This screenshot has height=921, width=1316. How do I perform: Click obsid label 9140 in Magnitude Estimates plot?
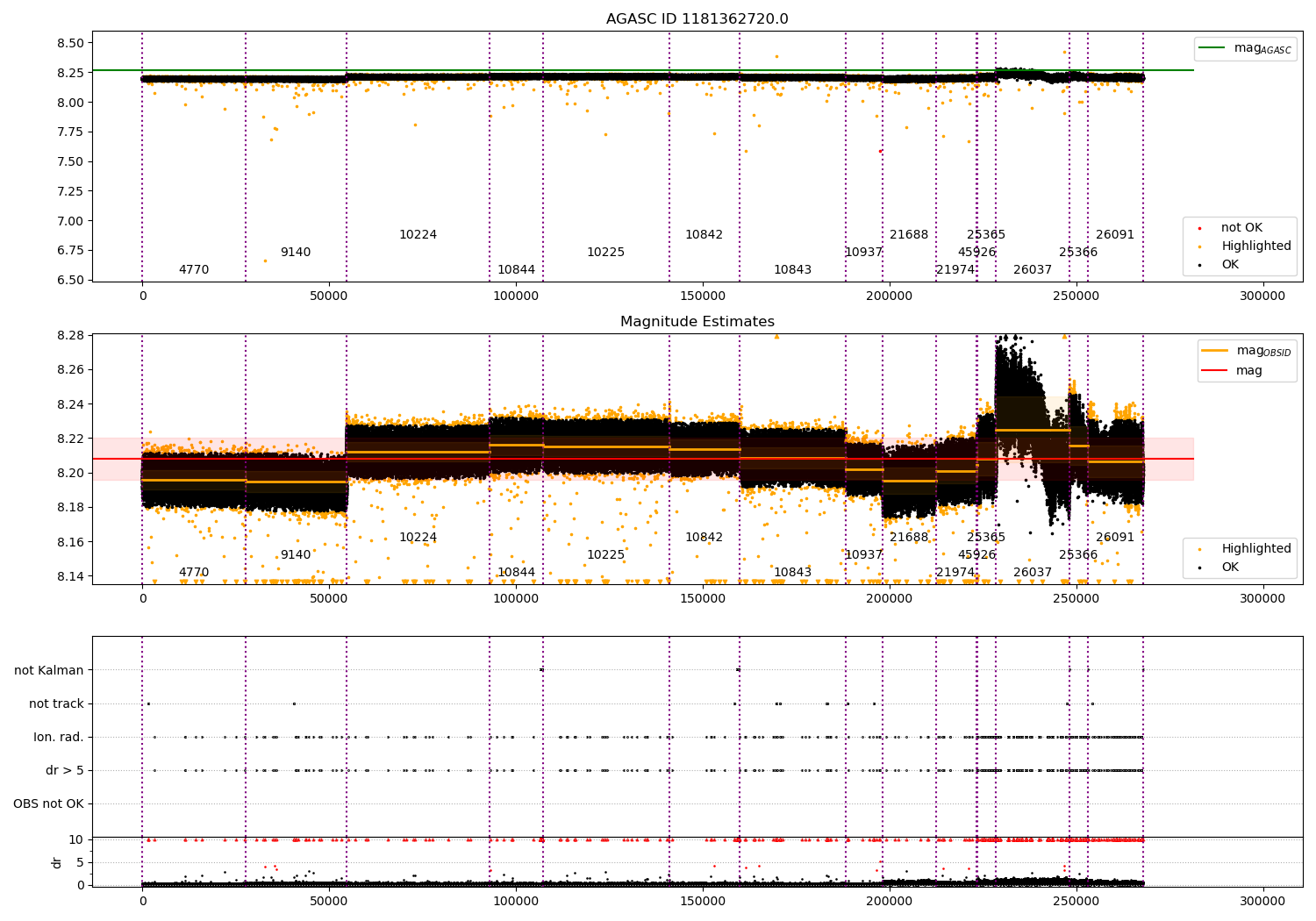(x=296, y=555)
